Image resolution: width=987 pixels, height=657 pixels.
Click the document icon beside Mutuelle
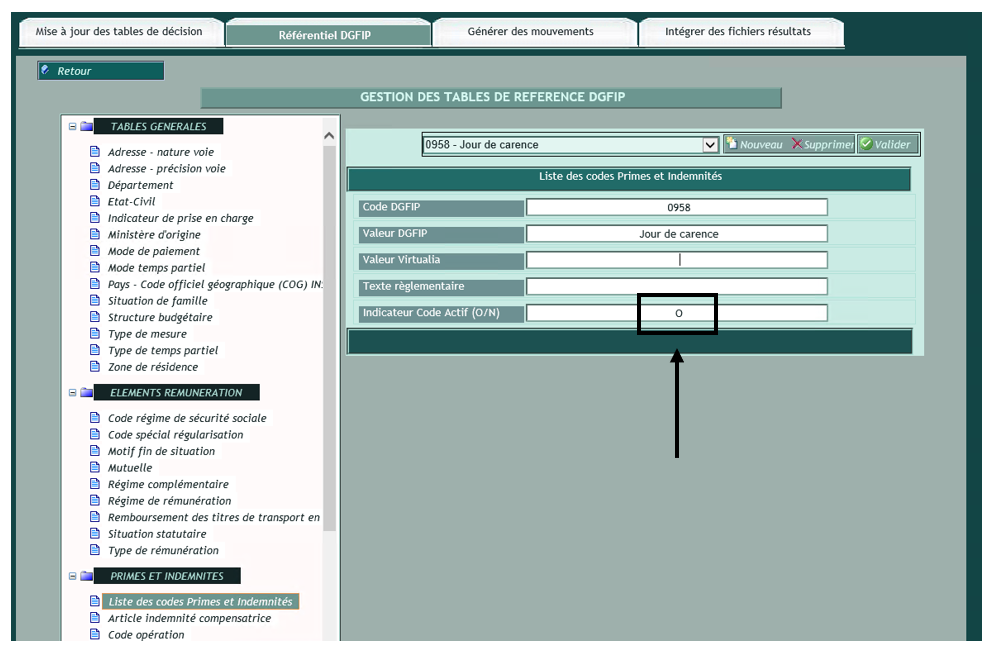click(x=96, y=468)
